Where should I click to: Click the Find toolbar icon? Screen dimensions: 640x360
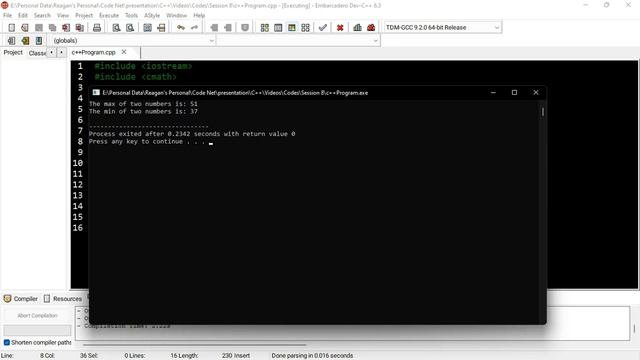coord(116,28)
